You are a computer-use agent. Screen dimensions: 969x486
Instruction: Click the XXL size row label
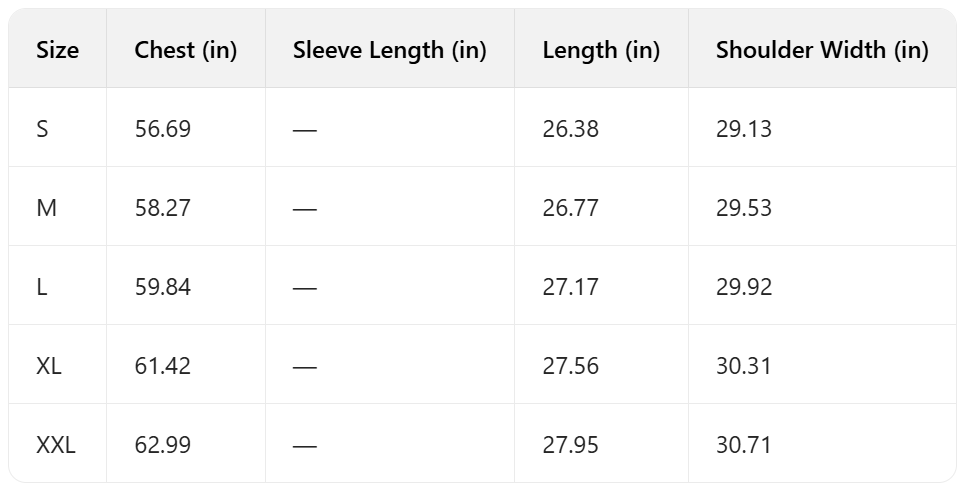56,445
